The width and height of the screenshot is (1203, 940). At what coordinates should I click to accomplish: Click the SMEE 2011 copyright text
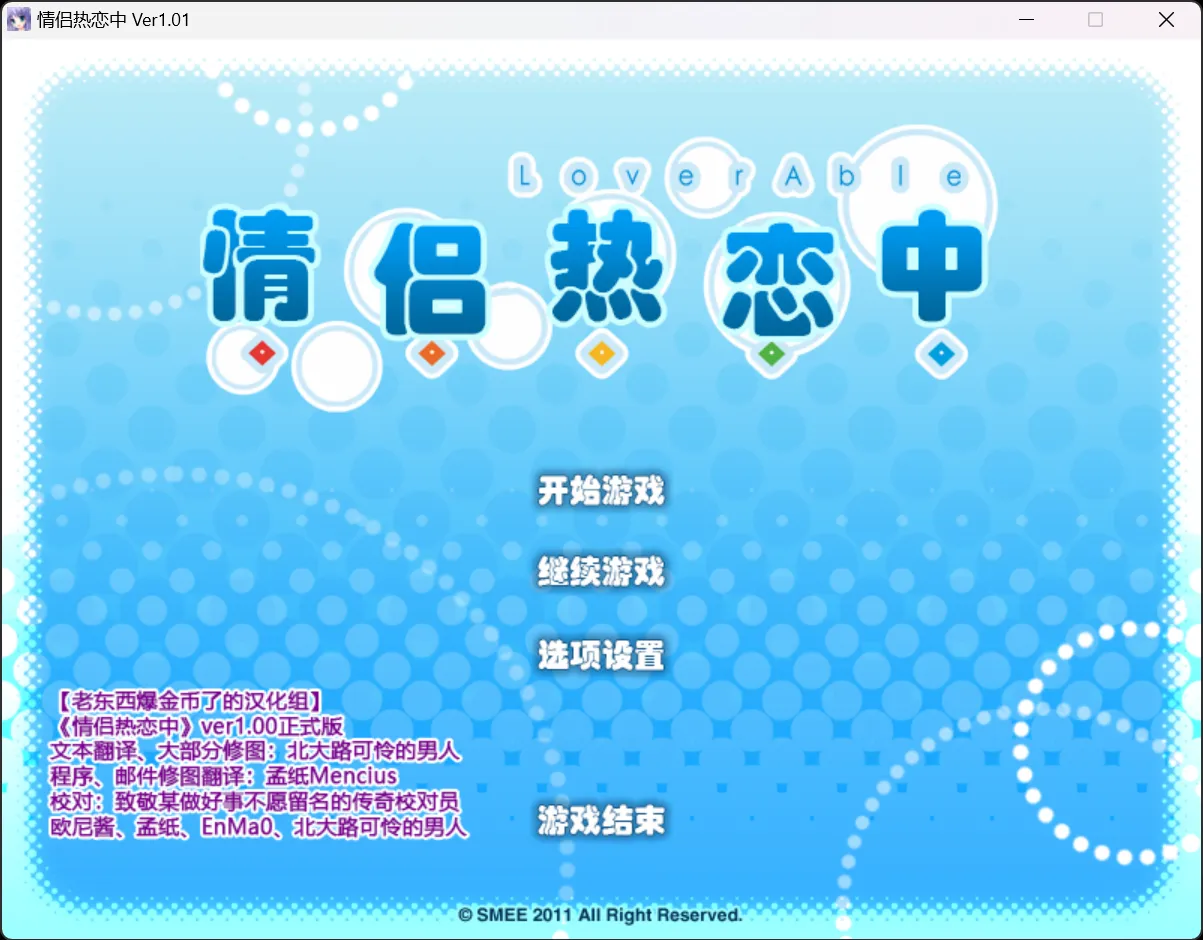click(601, 915)
